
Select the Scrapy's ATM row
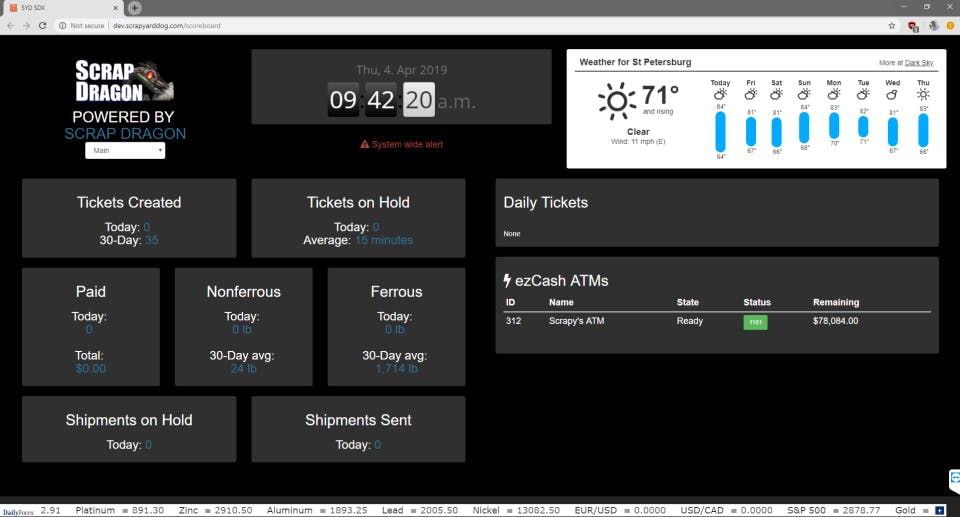717,321
